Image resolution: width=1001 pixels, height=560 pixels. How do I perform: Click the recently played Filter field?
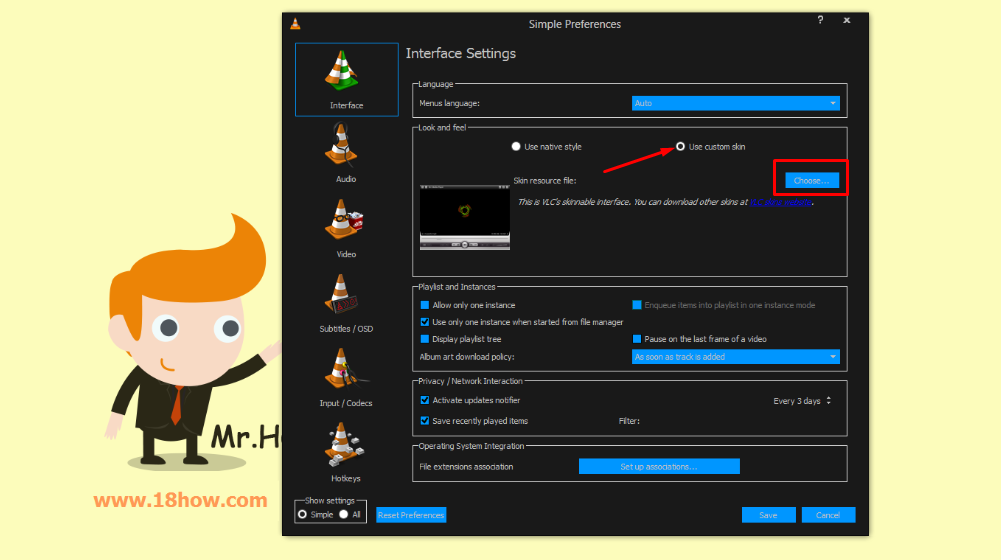click(x=739, y=421)
